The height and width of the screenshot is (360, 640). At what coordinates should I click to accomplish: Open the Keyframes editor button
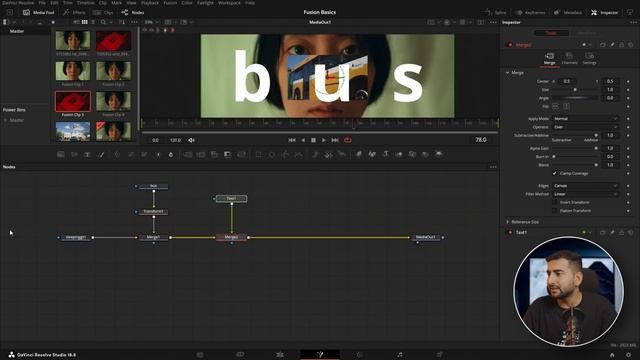click(x=530, y=13)
